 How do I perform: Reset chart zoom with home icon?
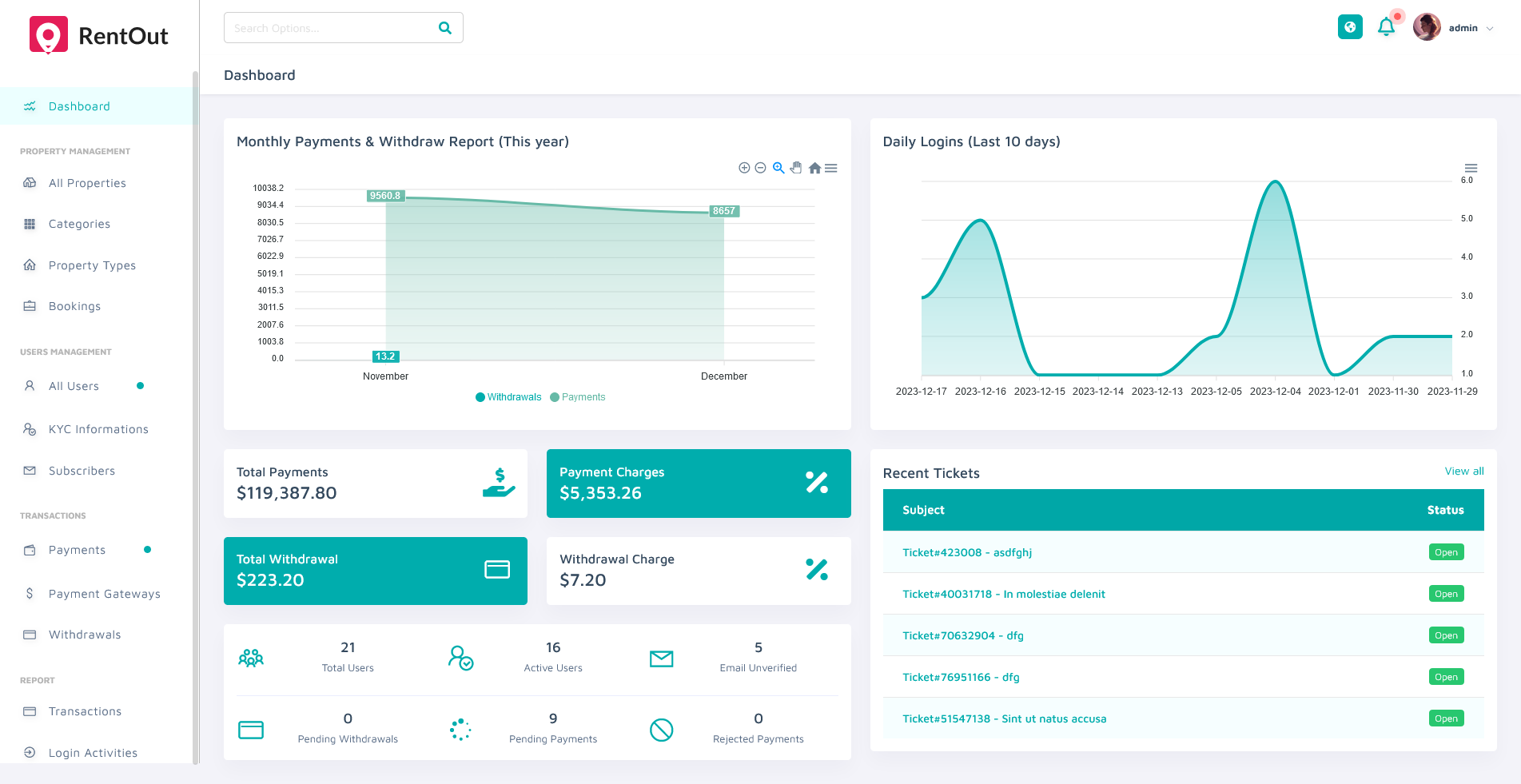pyautogui.click(x=814, y=168)
